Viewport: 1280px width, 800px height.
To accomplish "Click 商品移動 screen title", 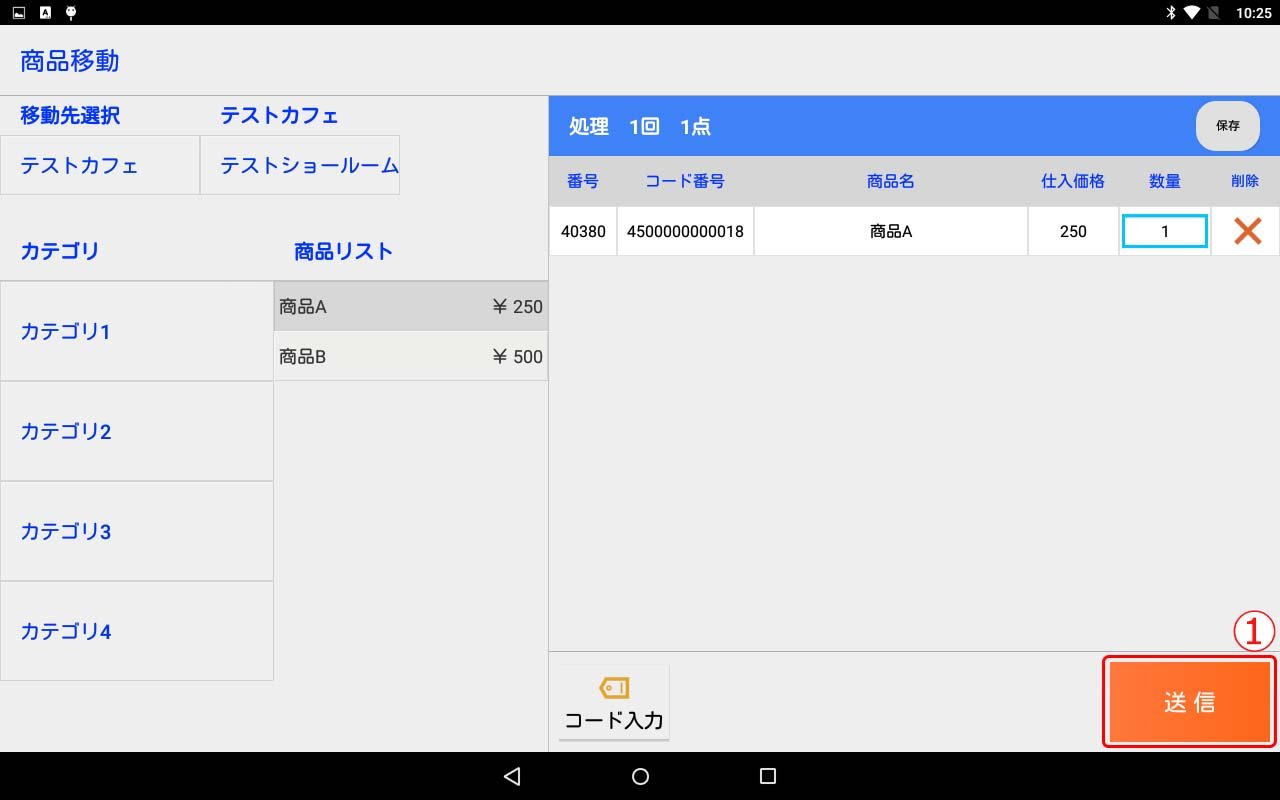I will pos(70,61).
